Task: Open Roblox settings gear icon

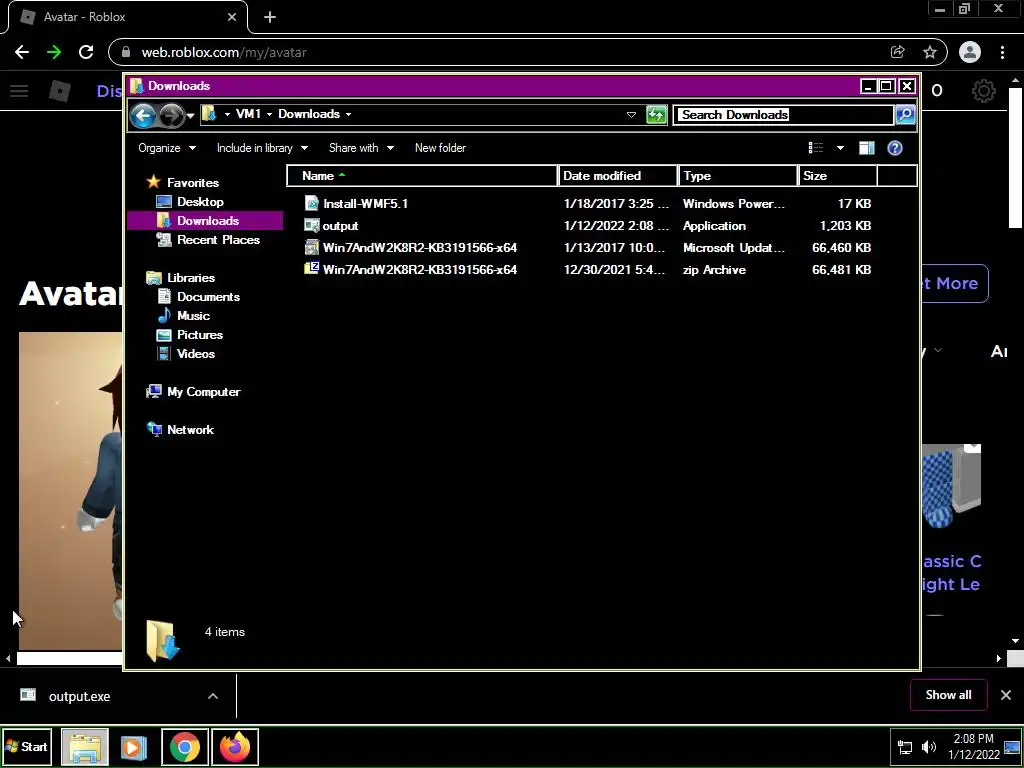Action: pos(984,91)
